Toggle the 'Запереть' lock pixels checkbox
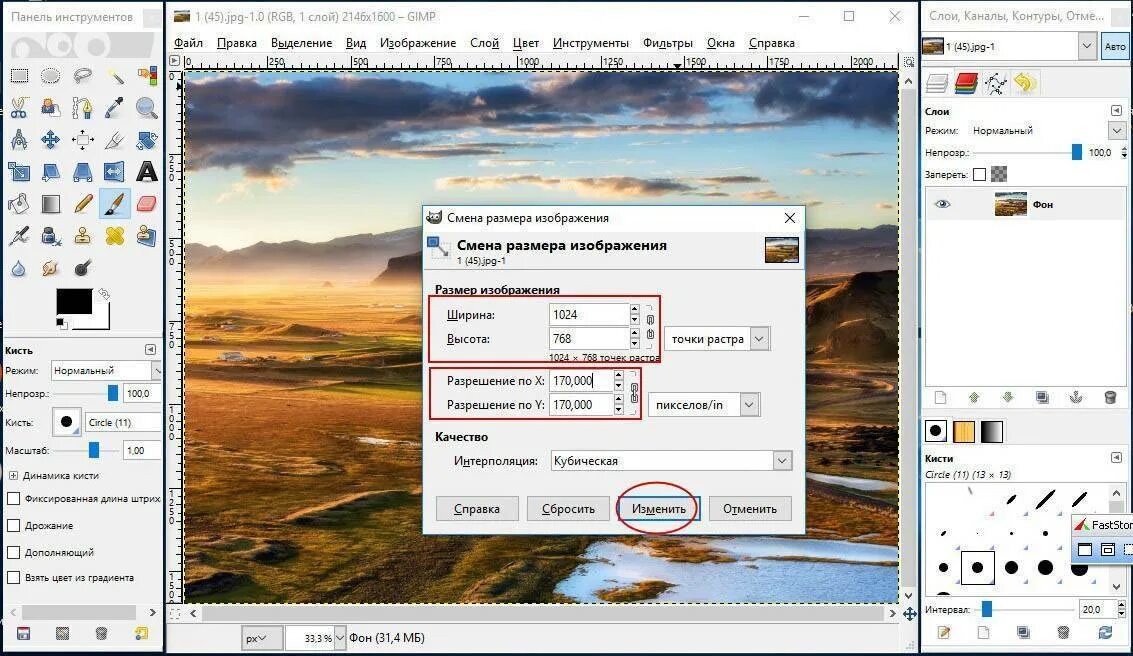 pos(979,174)
